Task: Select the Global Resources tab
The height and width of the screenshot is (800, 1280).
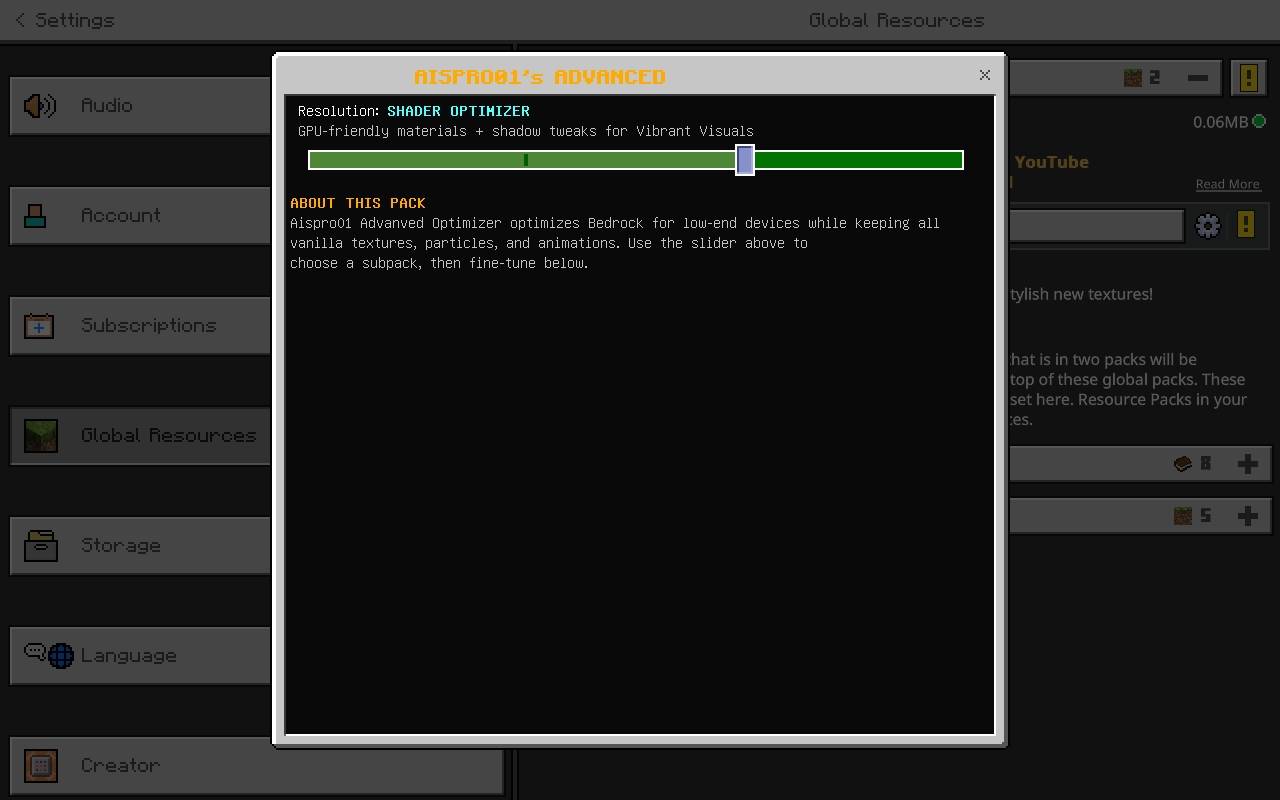Action: tap(141, 435)
